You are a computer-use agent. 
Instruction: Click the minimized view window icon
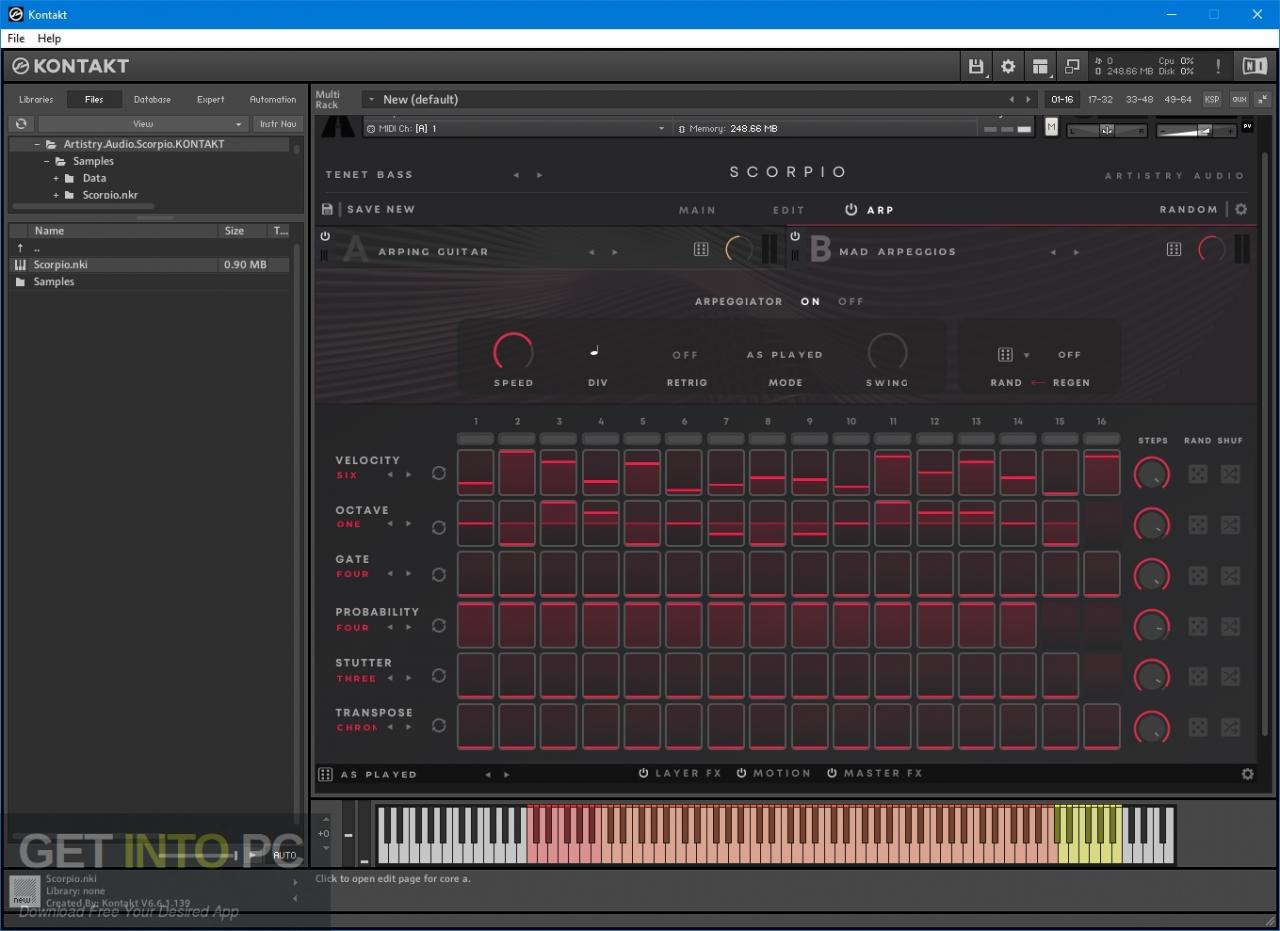(x=1072, y=66)
